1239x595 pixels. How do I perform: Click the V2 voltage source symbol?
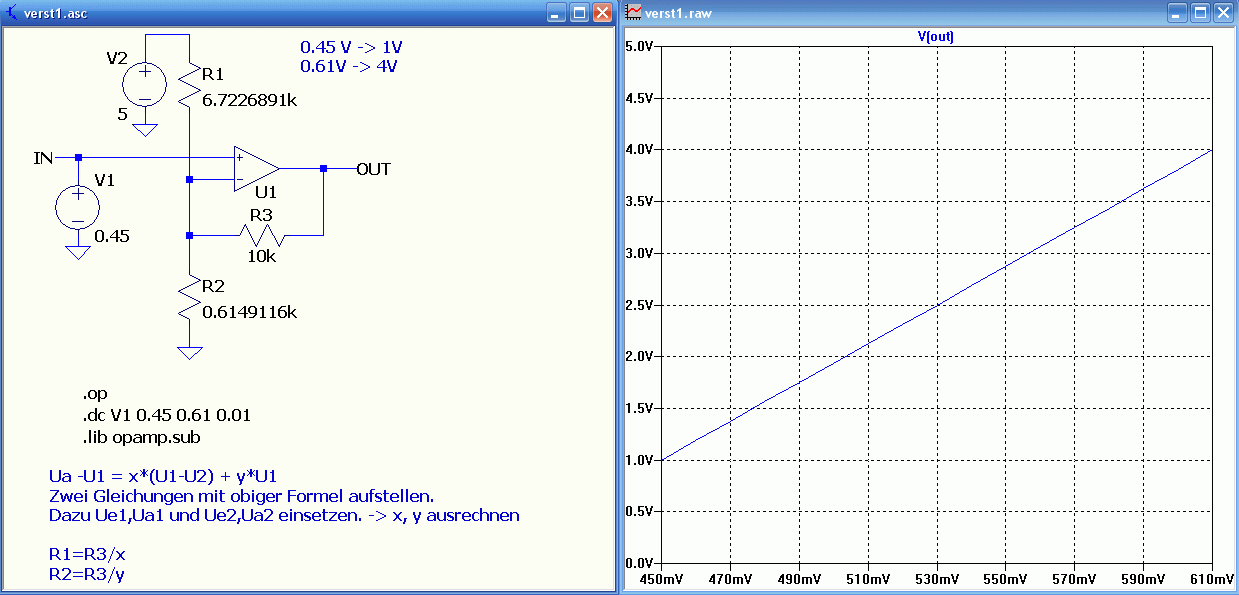145,84
